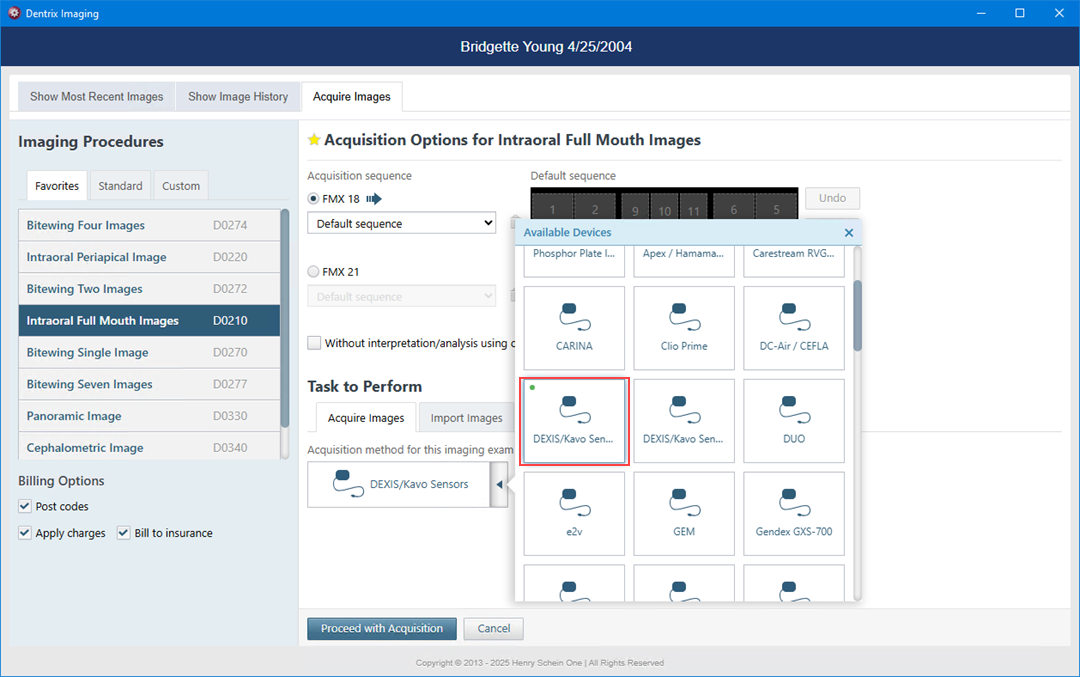Uncheck the Post codes checkbox
Viewport: 1080px width, 677px height.
coord(25,507)
